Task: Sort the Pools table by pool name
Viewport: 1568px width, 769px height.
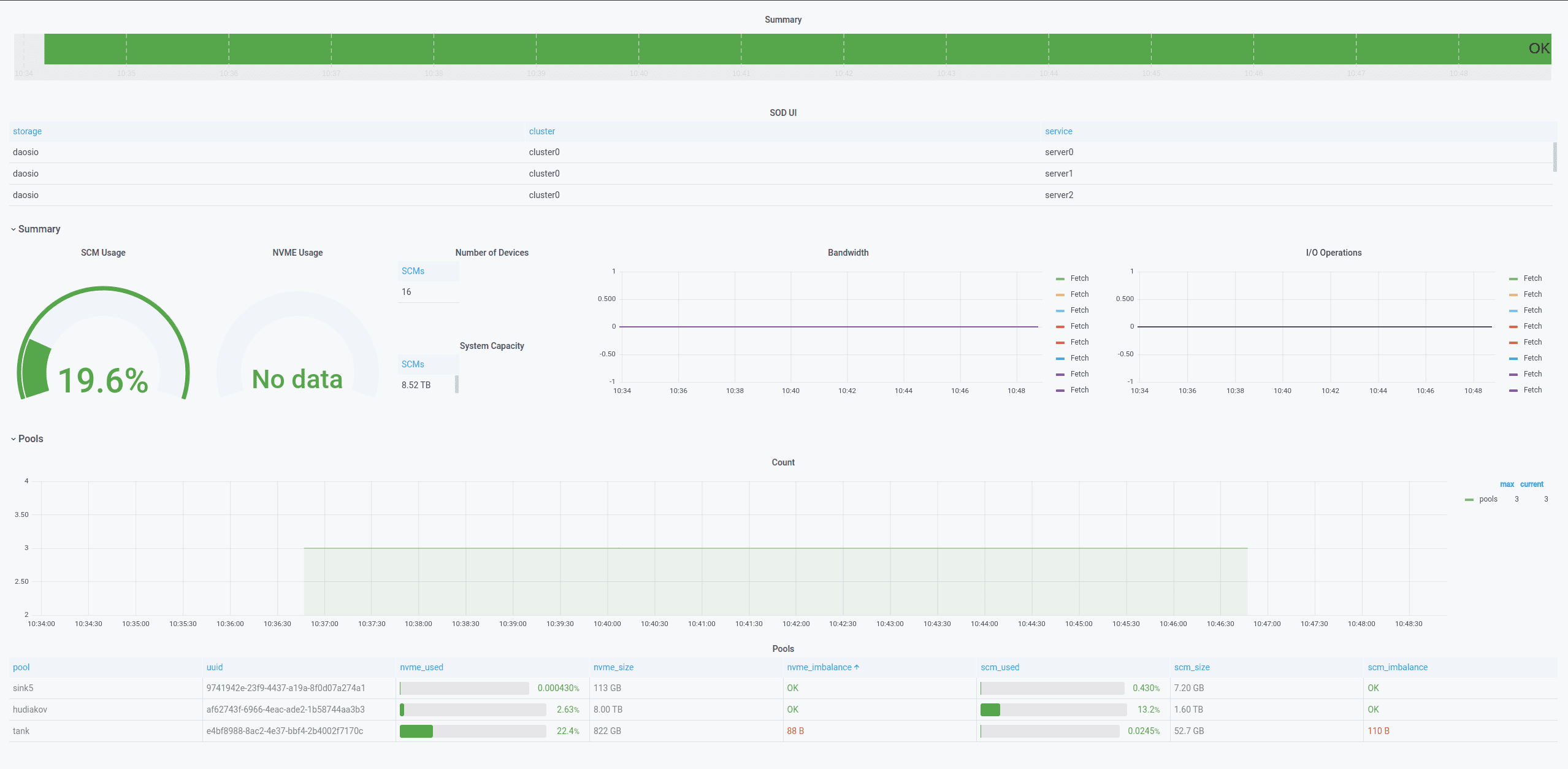Action: point(21,667)
